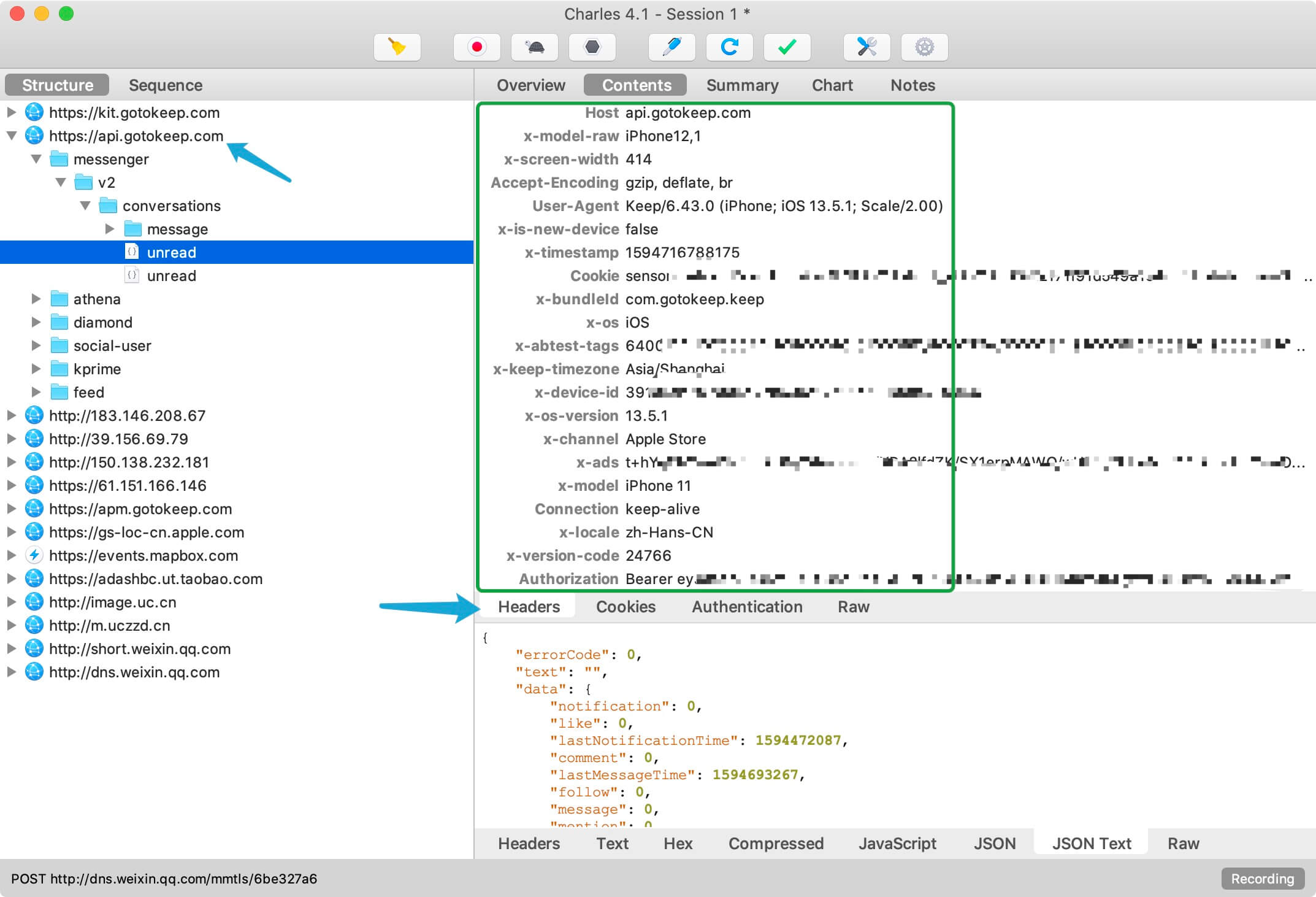Expand the feed folder
1316x897 pixels.
[x=36, y=392]
